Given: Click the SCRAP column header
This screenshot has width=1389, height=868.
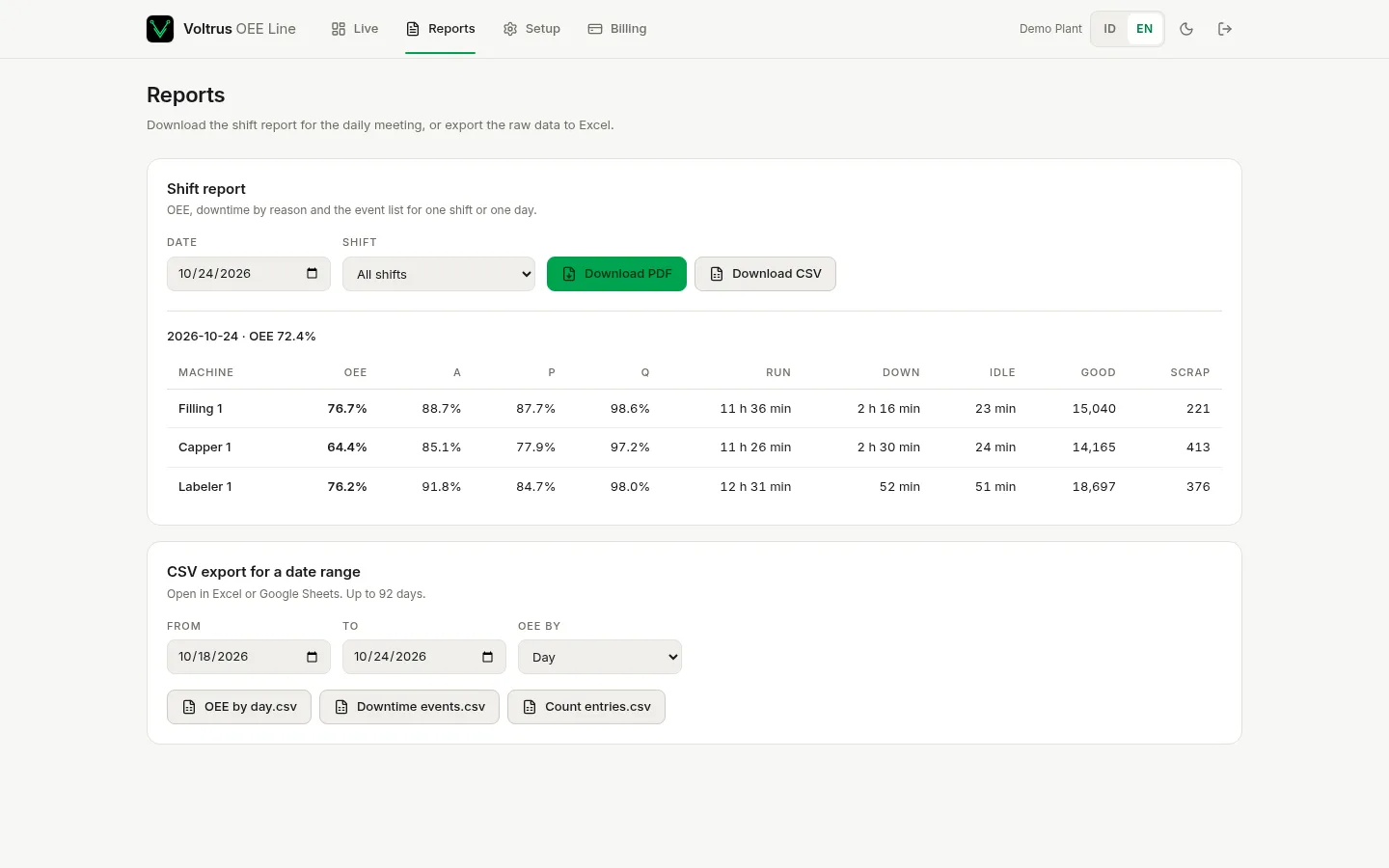Looking at the screenshot, I should (x=1190, y=372).
